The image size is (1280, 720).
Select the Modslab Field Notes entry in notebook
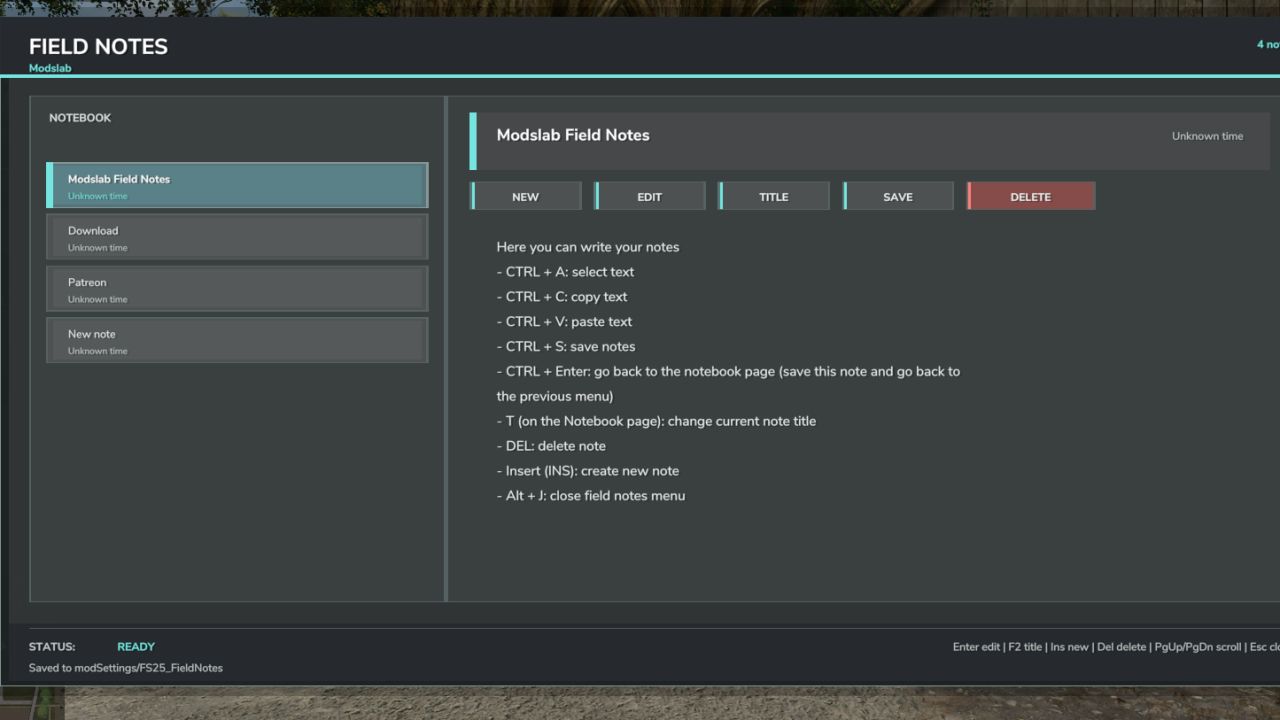[237, 185]
